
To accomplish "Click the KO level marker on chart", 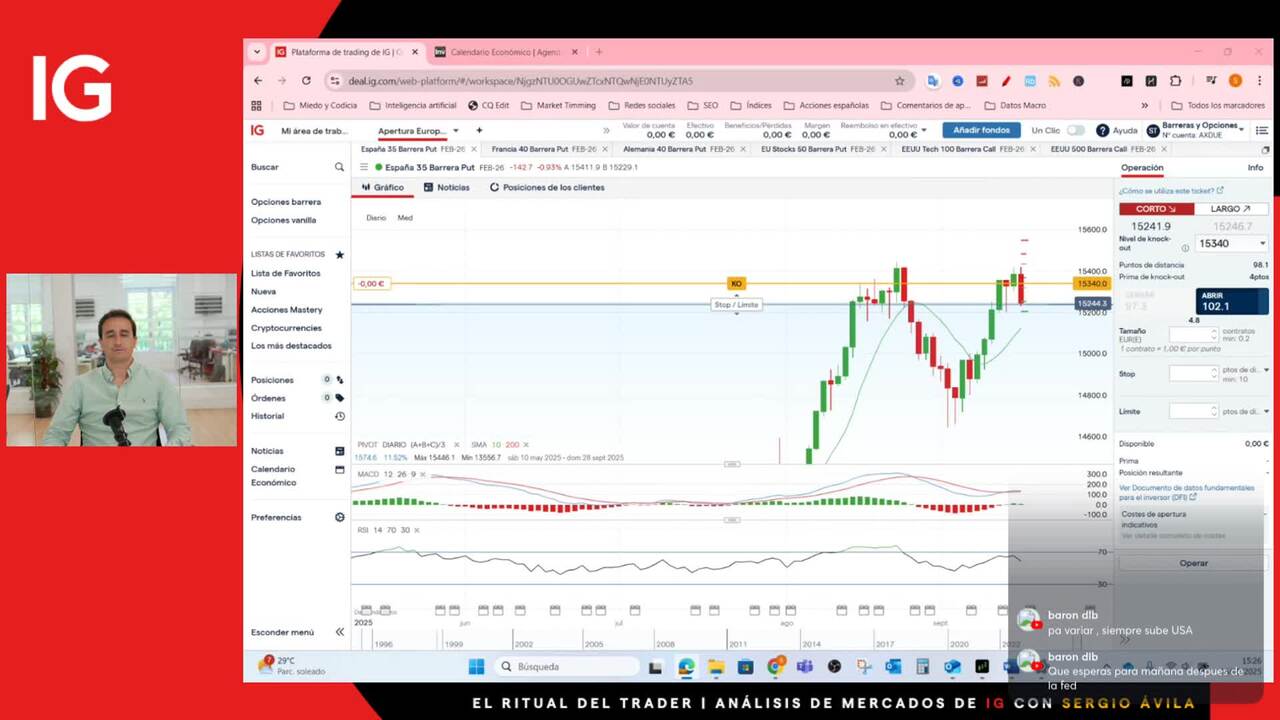I will tap(736, 284).
